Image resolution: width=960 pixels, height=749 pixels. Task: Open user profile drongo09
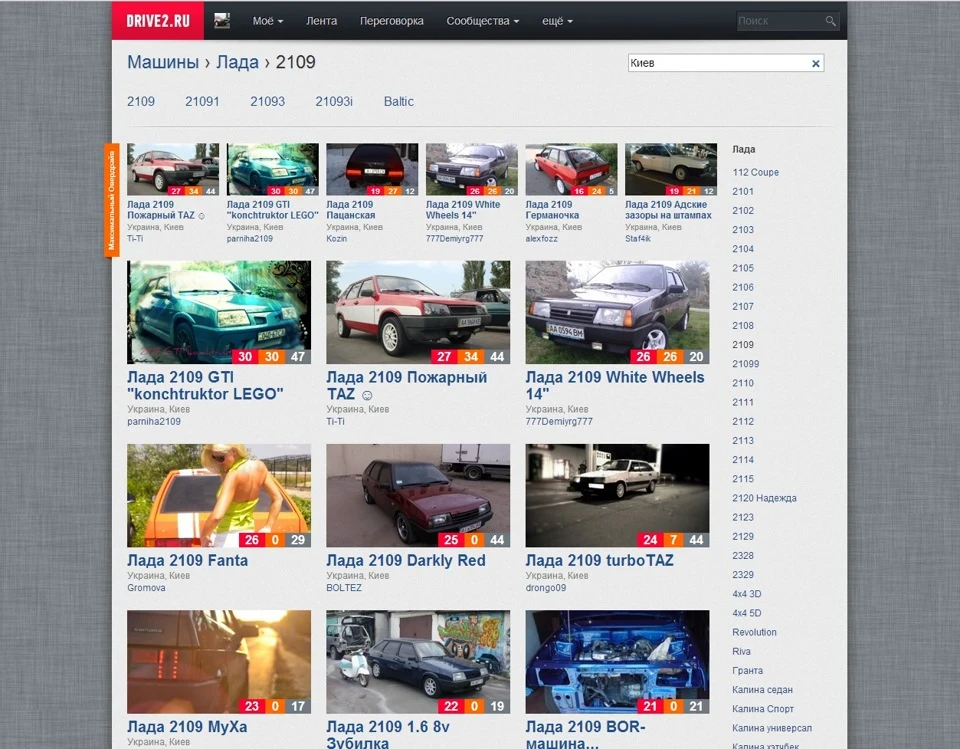[x=546, y=588]
